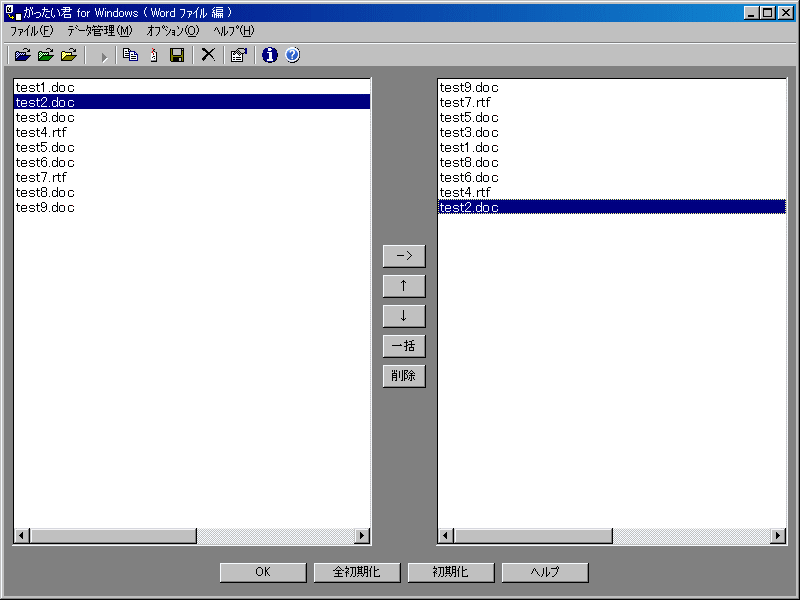Select test2.doc in the left list
This screenshot has height=600, width=800.
pyautogui.click(x=192, y=102)
